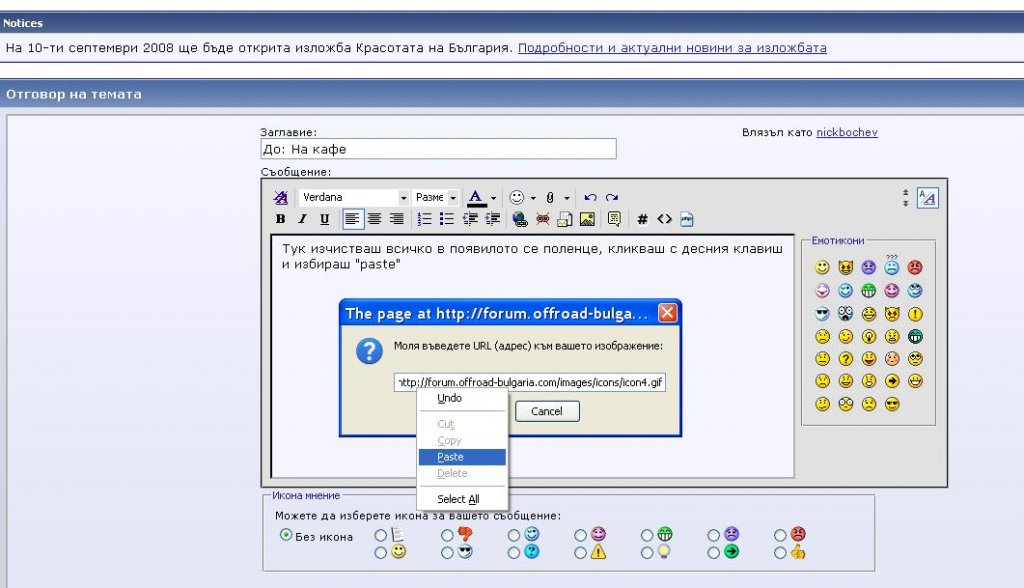Click the 'Заглавие' title input field
This screenshot has height=588, width=1024.
(438, 149)
